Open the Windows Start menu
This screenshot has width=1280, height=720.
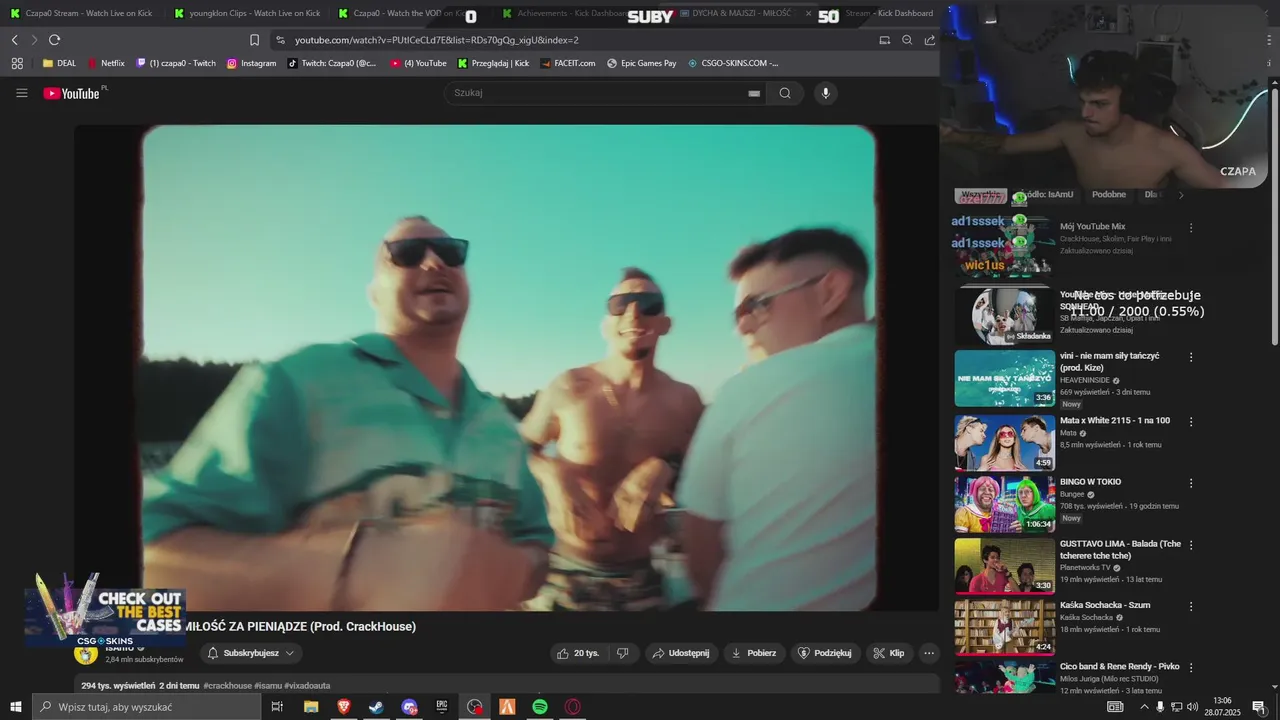16,707
